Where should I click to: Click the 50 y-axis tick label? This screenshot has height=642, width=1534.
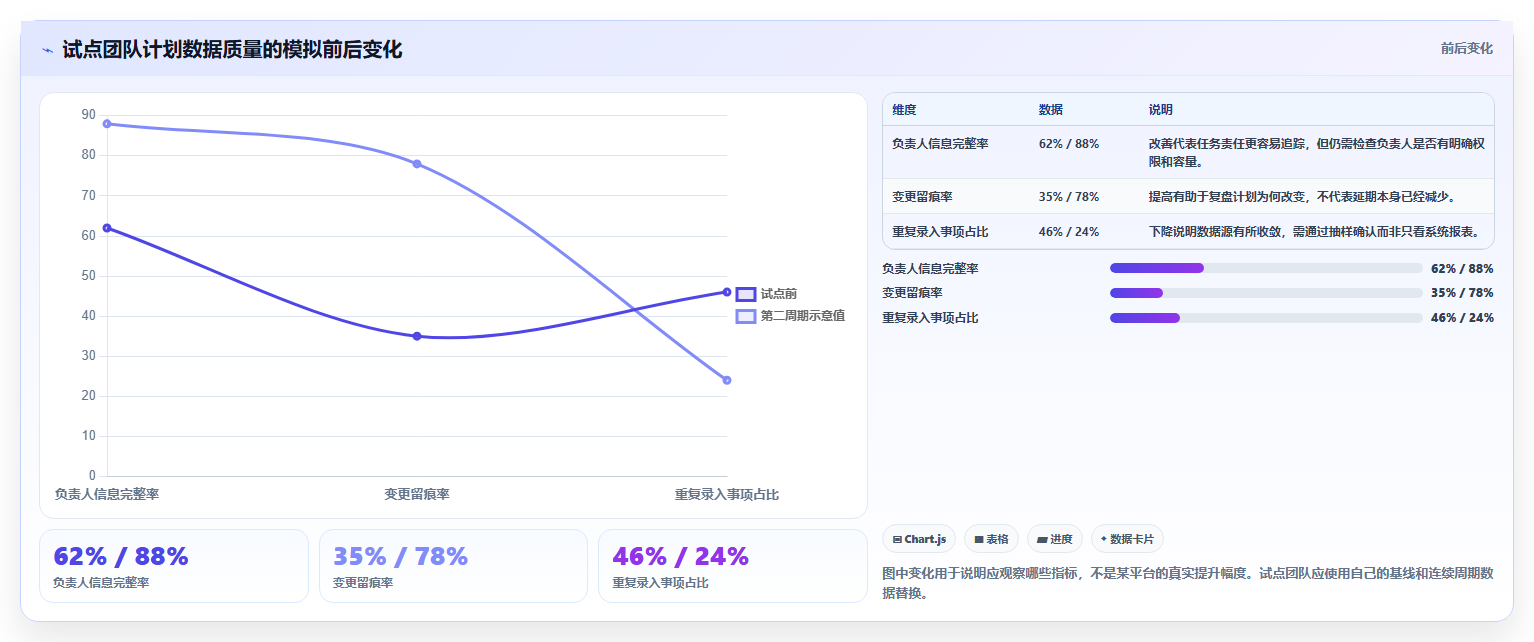coord(89,275)
